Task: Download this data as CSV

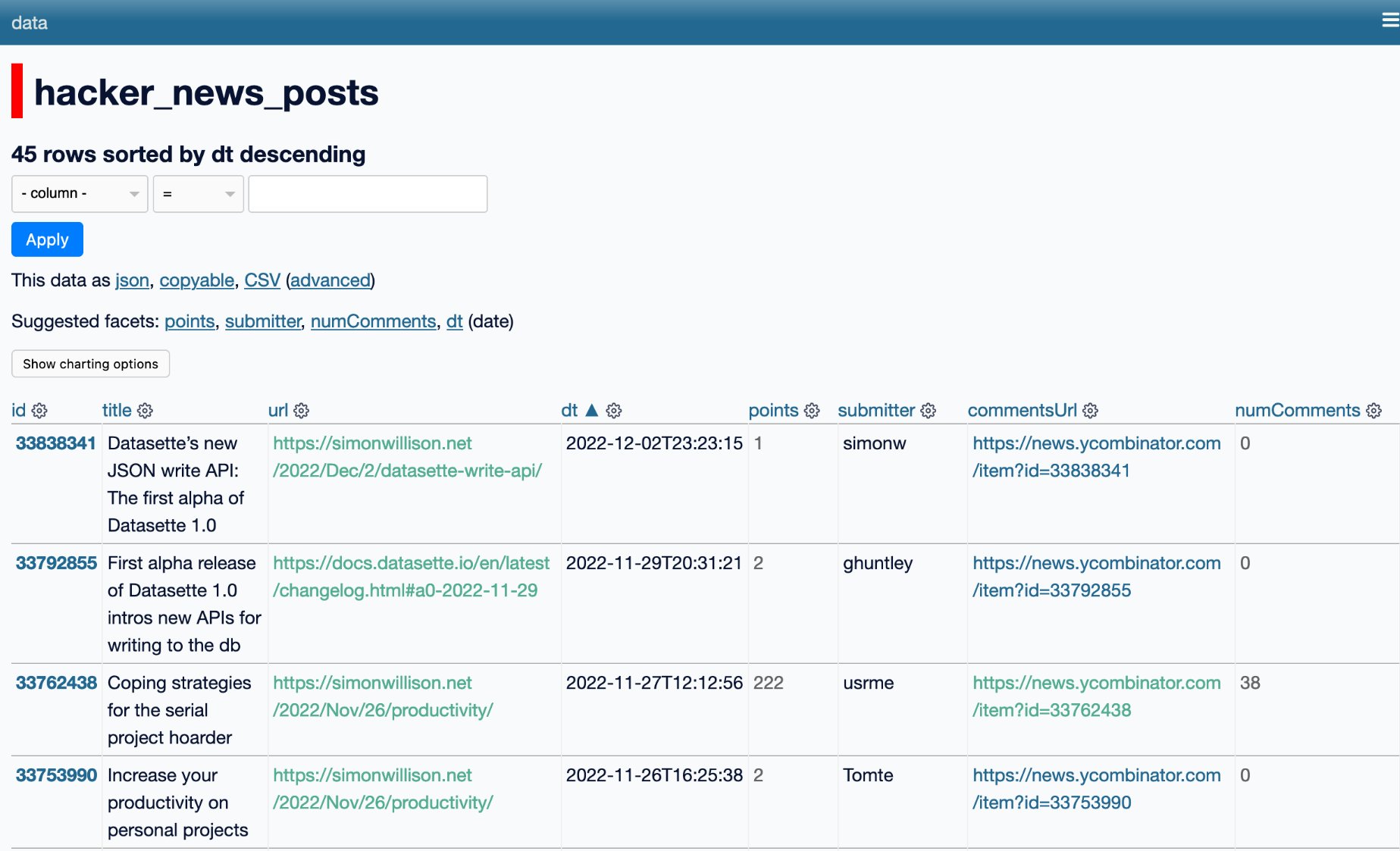Action: coord(262,280)
